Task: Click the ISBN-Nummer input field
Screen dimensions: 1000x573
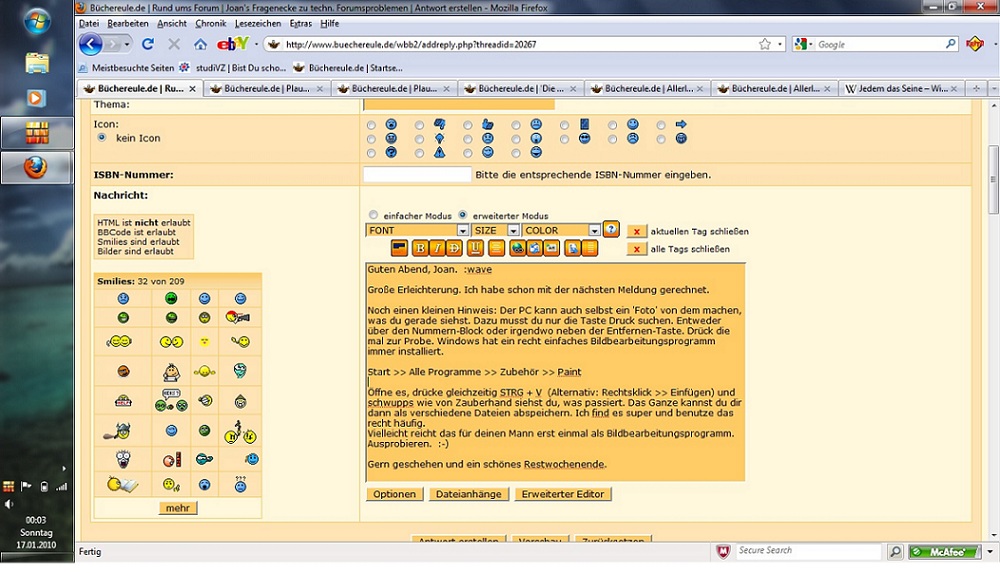Action: (x=417, y=175)
